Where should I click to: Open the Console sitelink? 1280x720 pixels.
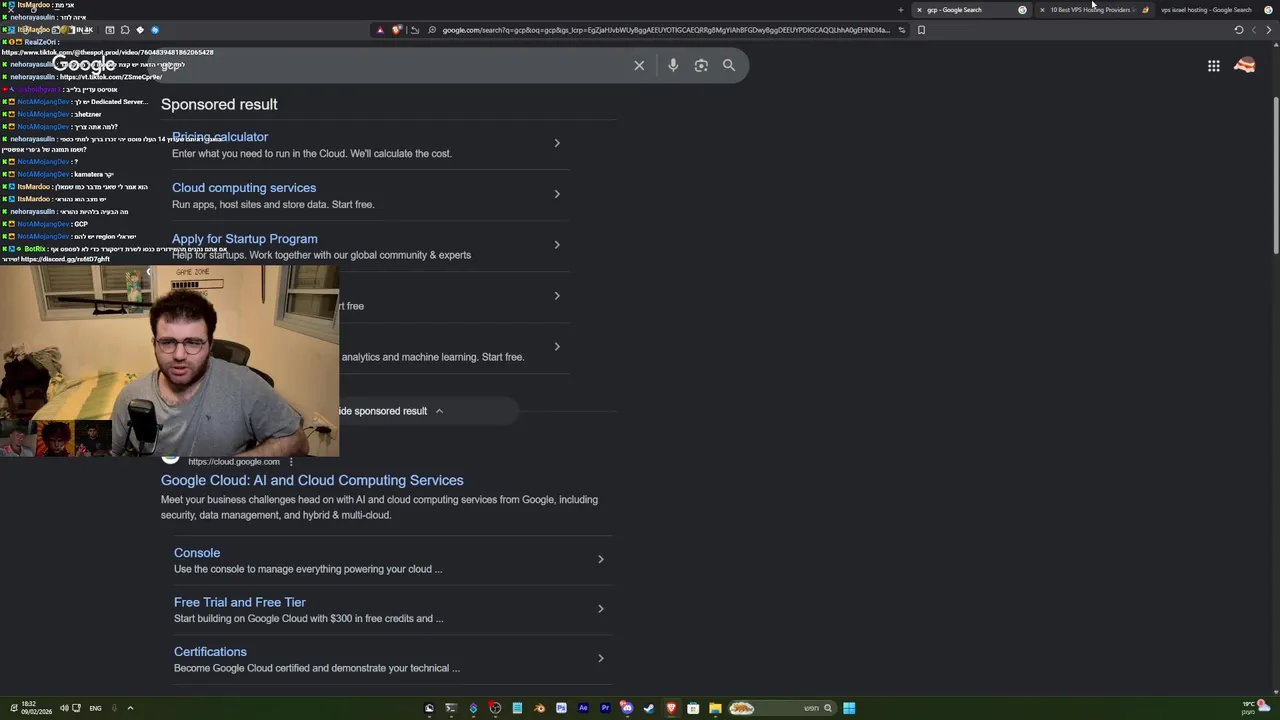click(197, 553)
